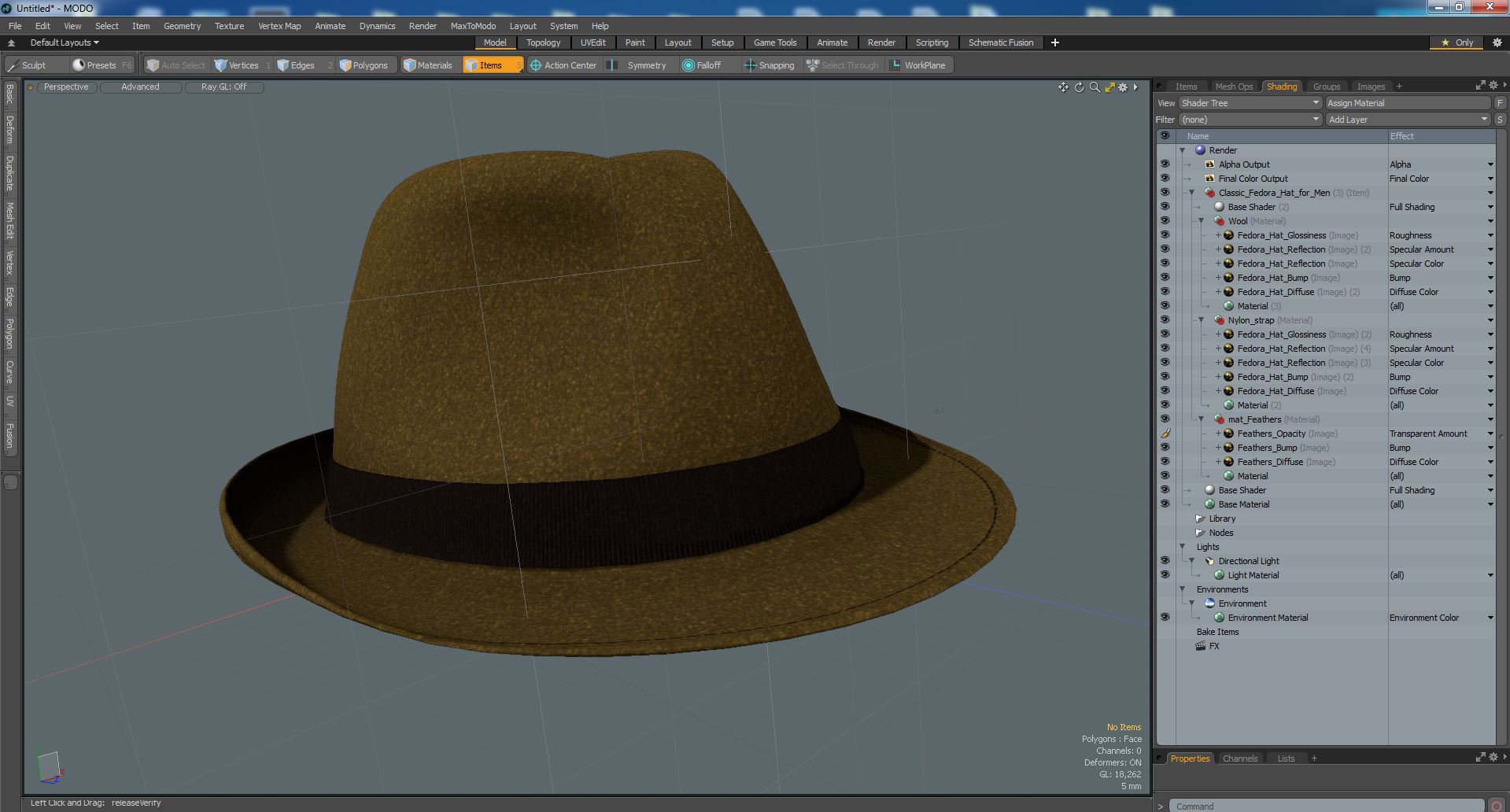The height and width of the screenshot is (812, 1510).
Task: Open the MaxToModo menu
Action: [x=473, y=26]
